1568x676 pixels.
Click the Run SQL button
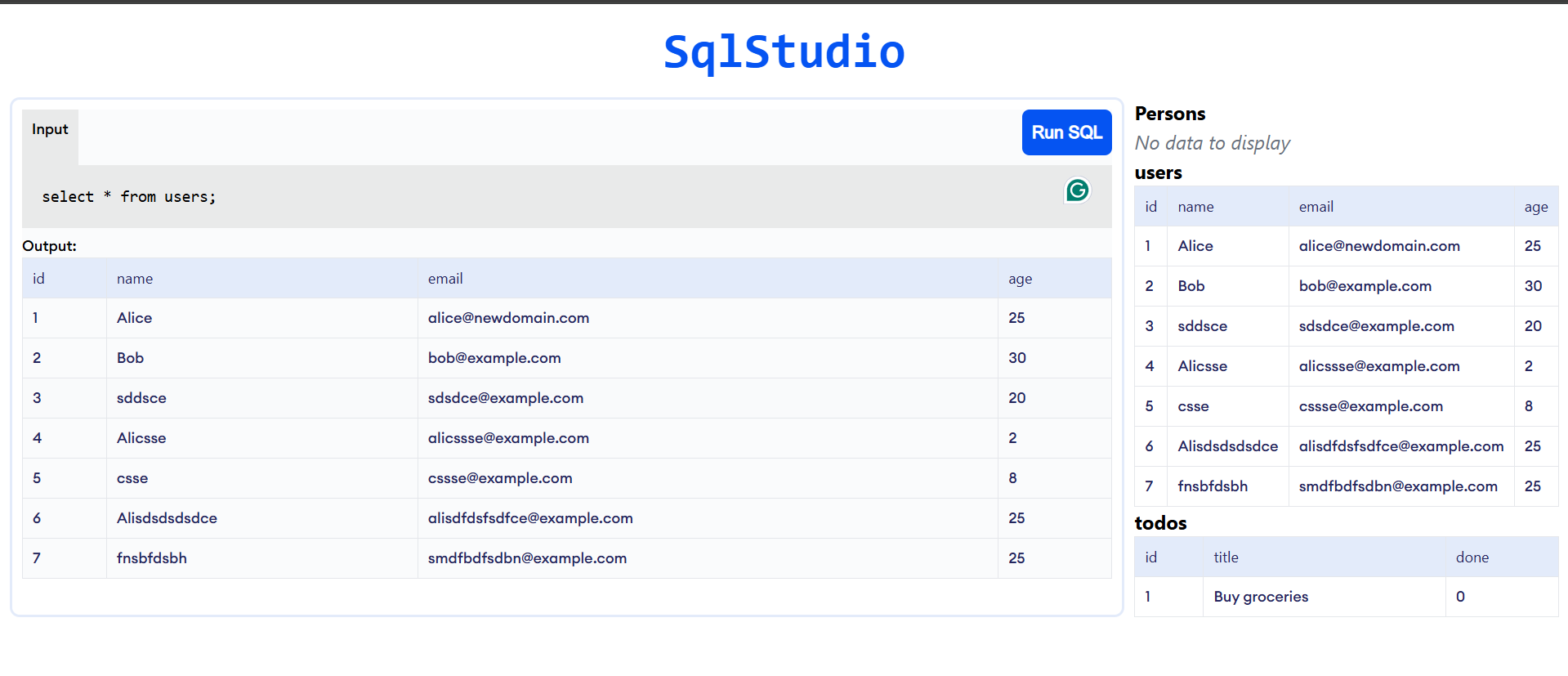pyautogui.click(x=1066, y=132)
